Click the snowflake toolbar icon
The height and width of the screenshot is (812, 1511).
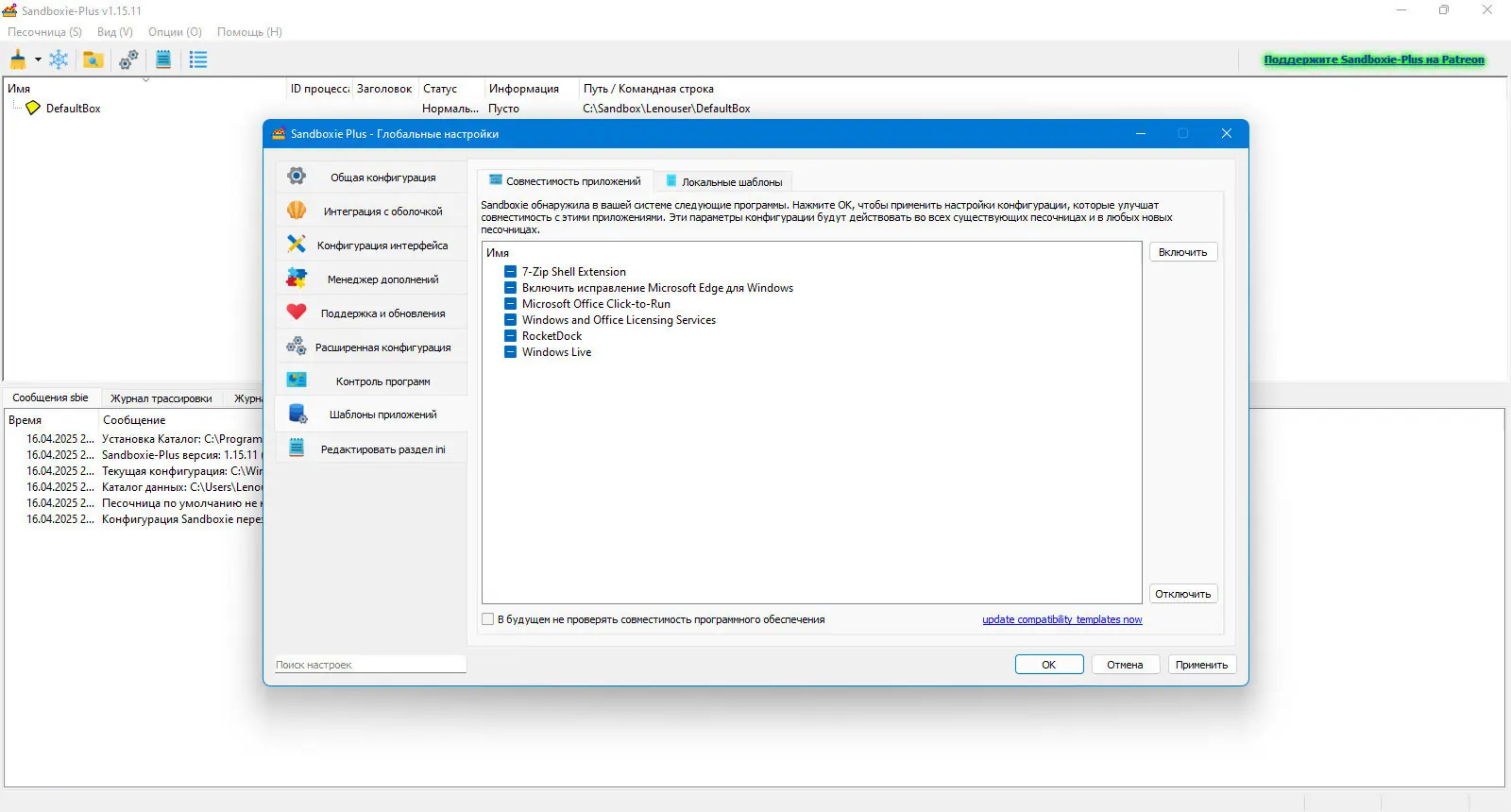pyautogui.click(x=59, y=59)
